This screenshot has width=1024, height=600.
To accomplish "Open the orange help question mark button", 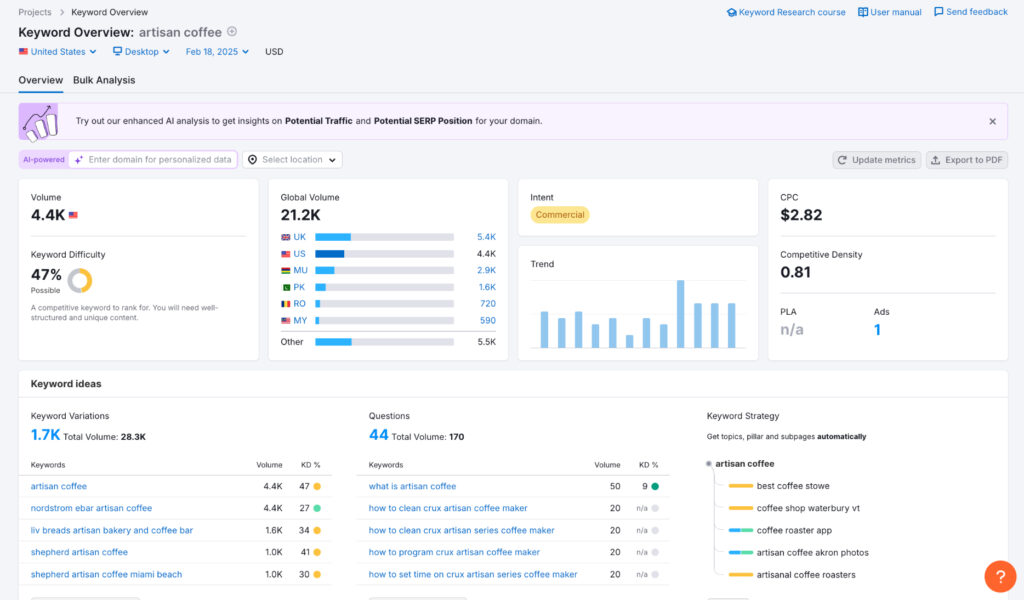I will [x=1001, y=577].
